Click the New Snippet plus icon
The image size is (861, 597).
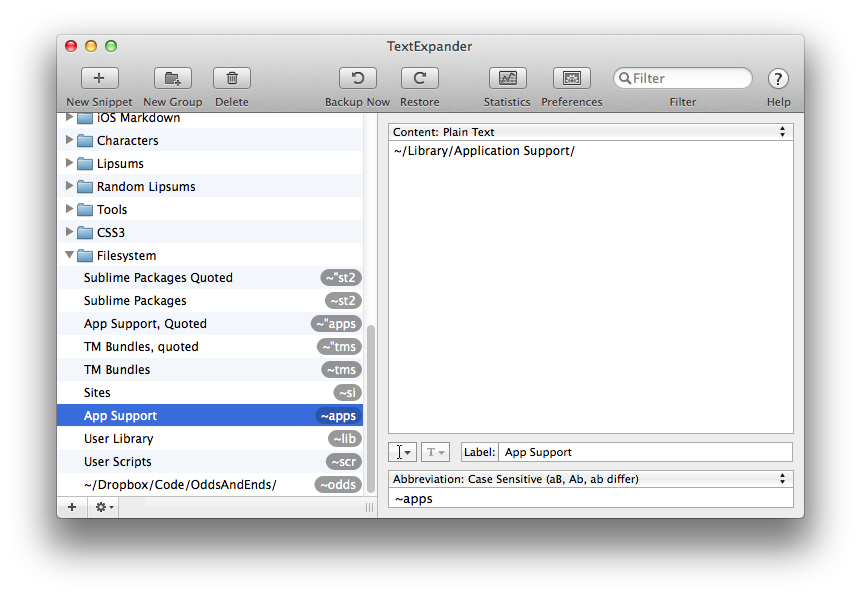click(99, 78)
